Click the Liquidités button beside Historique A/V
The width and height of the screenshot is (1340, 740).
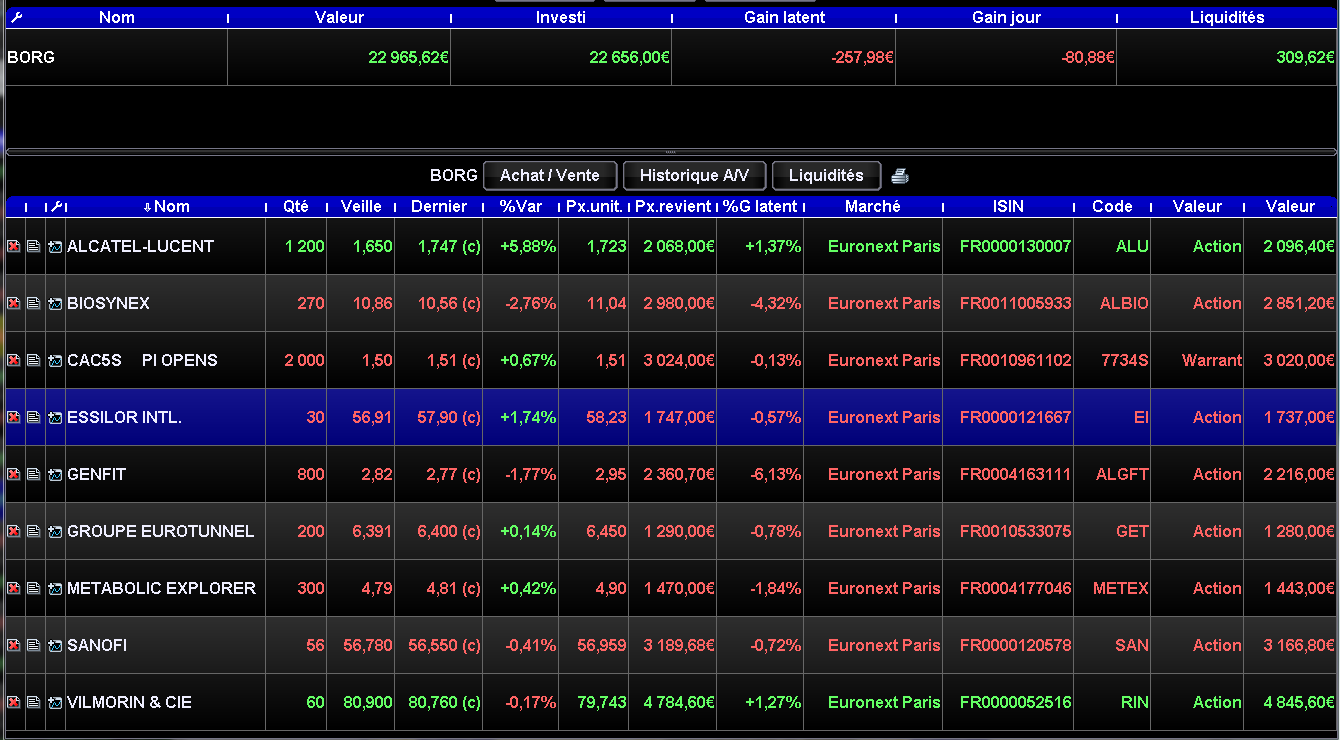click(826, 175)
